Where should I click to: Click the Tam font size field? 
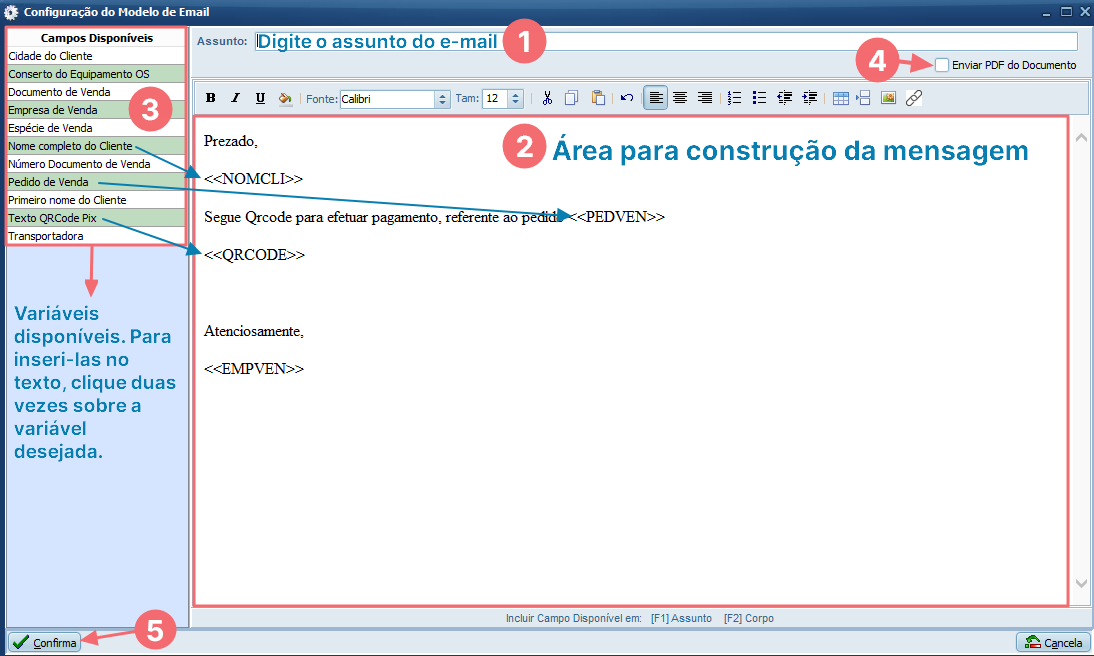(495, 99)
